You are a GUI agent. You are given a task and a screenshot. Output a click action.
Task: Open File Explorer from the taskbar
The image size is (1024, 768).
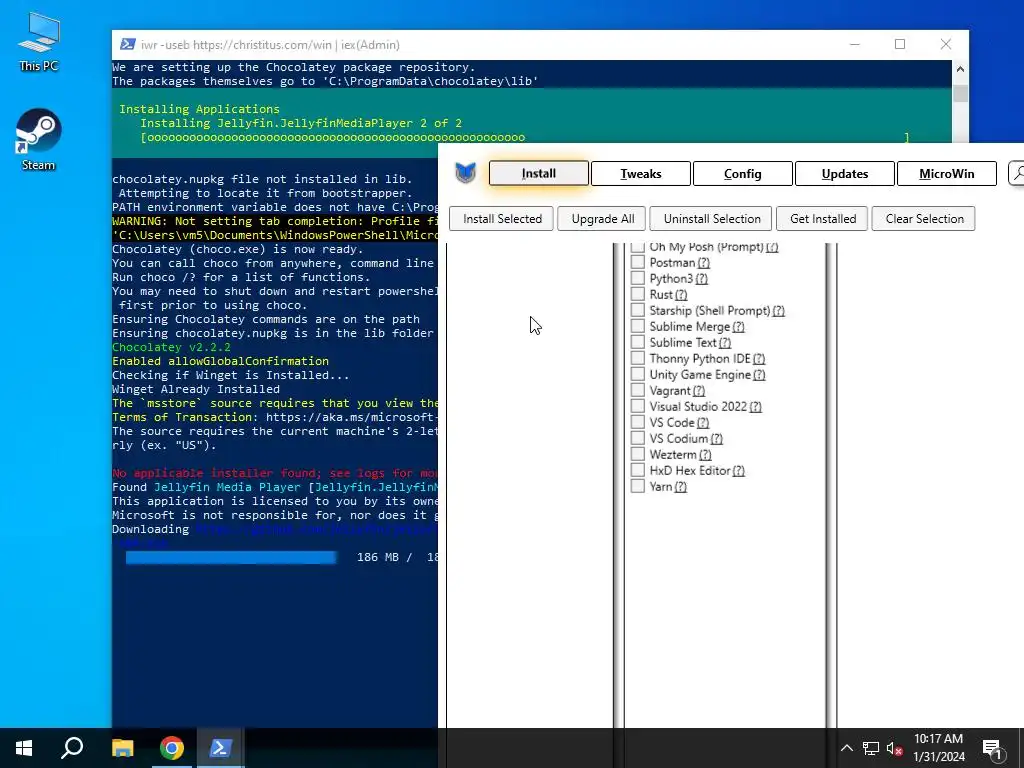pos(122,748)
